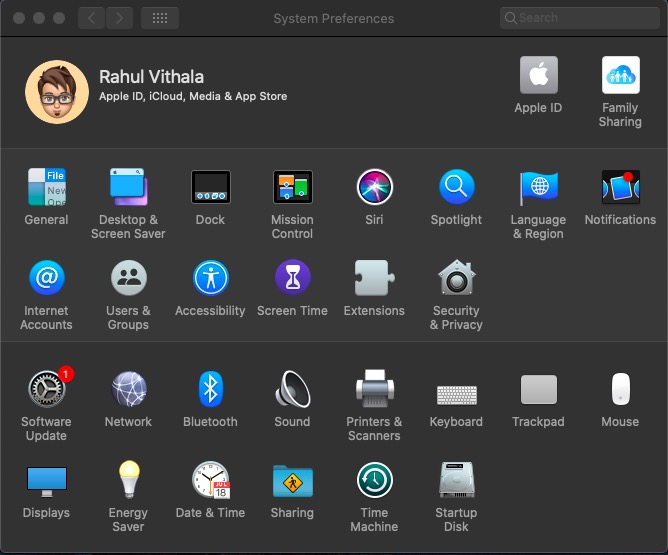The width and height of the screenshot is (668, 555).
Task: Focus the Search field
Action: 580,18
